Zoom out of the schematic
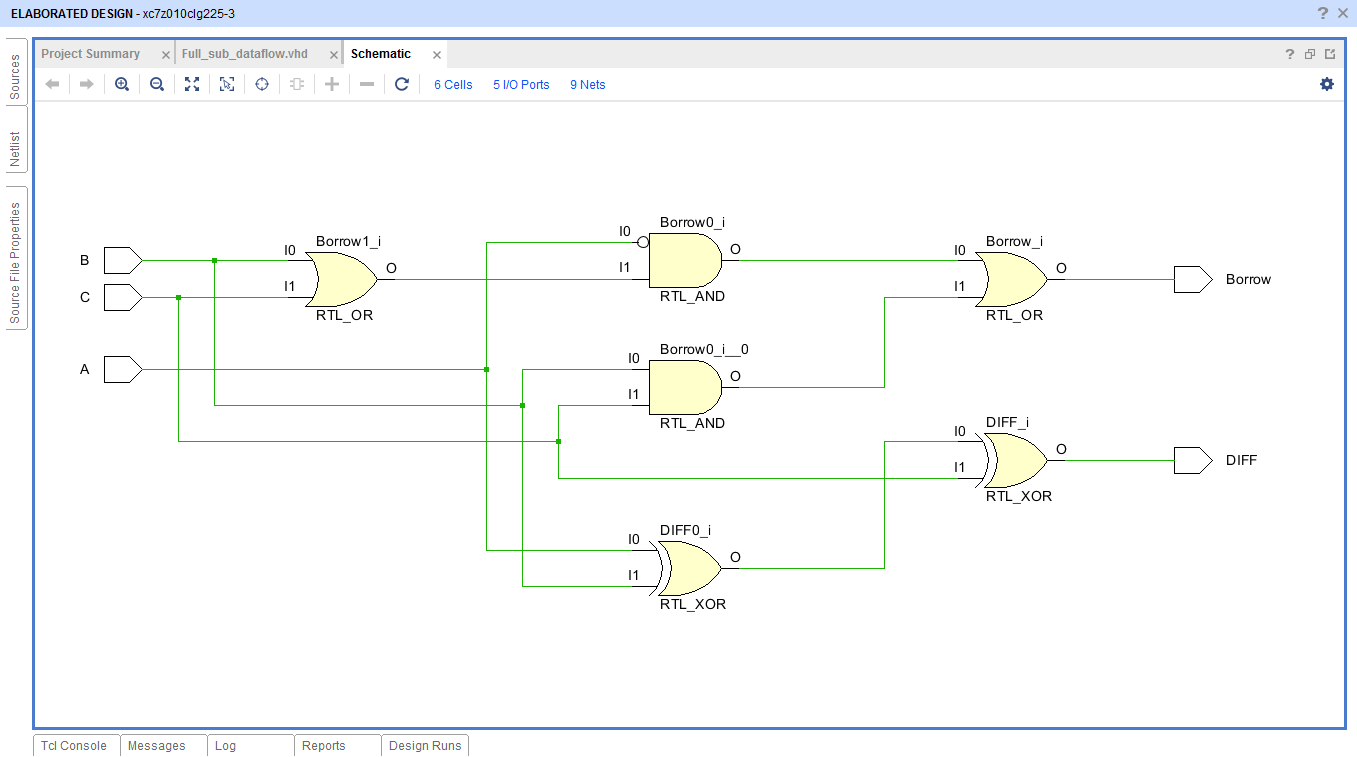Viewport: 1357px width, 757px height. coord(157,85)
